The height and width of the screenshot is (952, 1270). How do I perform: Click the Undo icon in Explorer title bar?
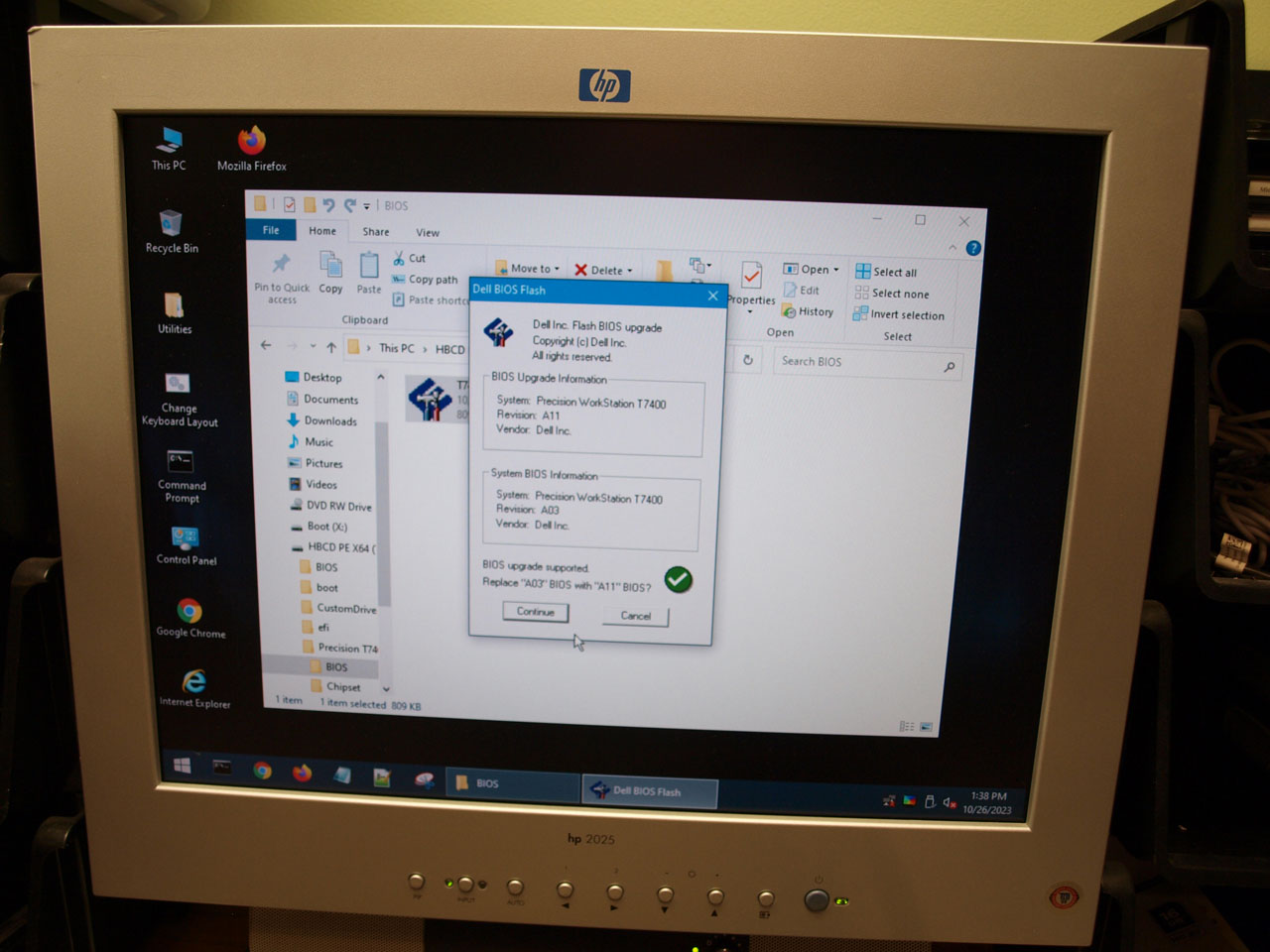tap(328, 205)
